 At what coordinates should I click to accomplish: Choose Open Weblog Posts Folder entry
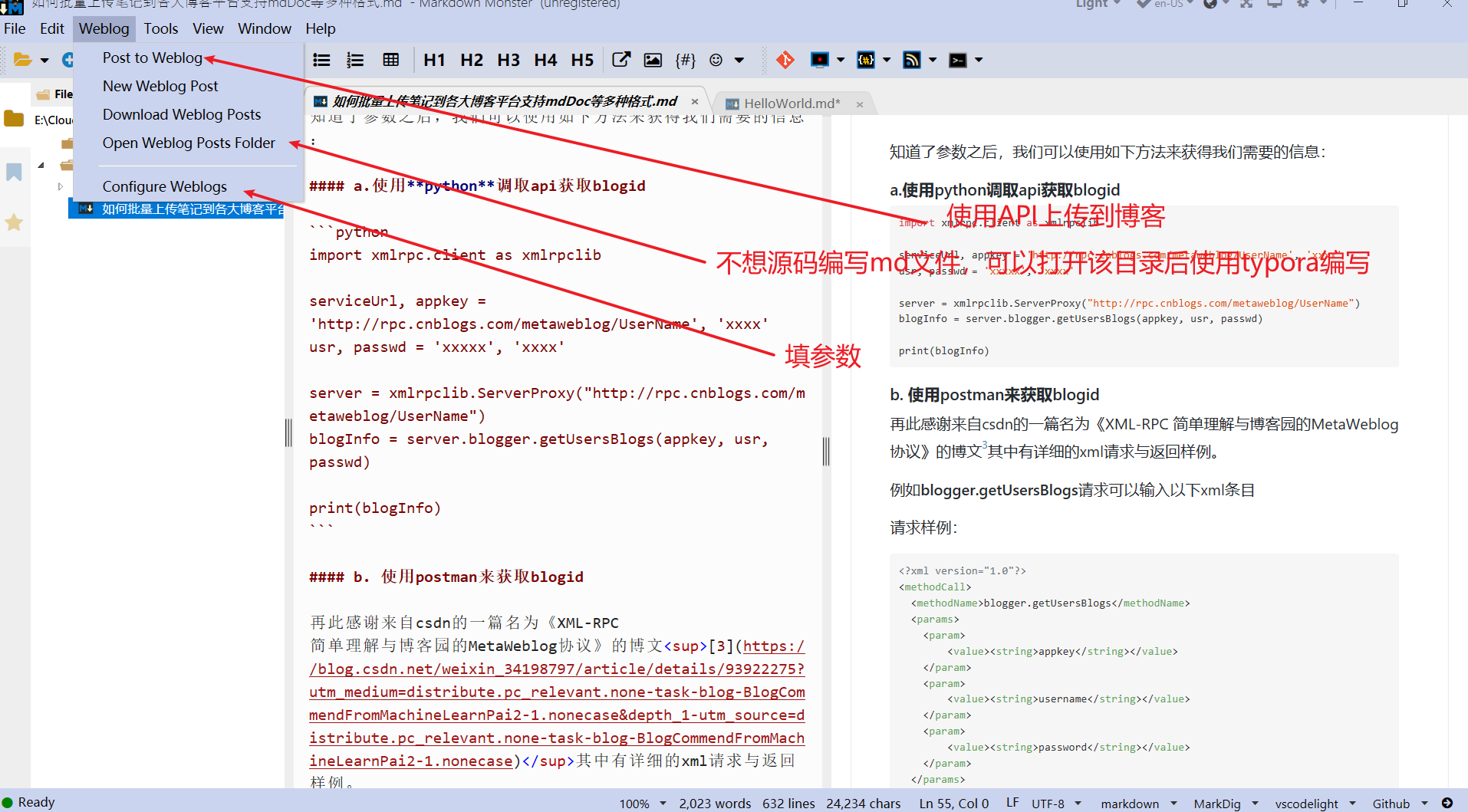(189, 143)
